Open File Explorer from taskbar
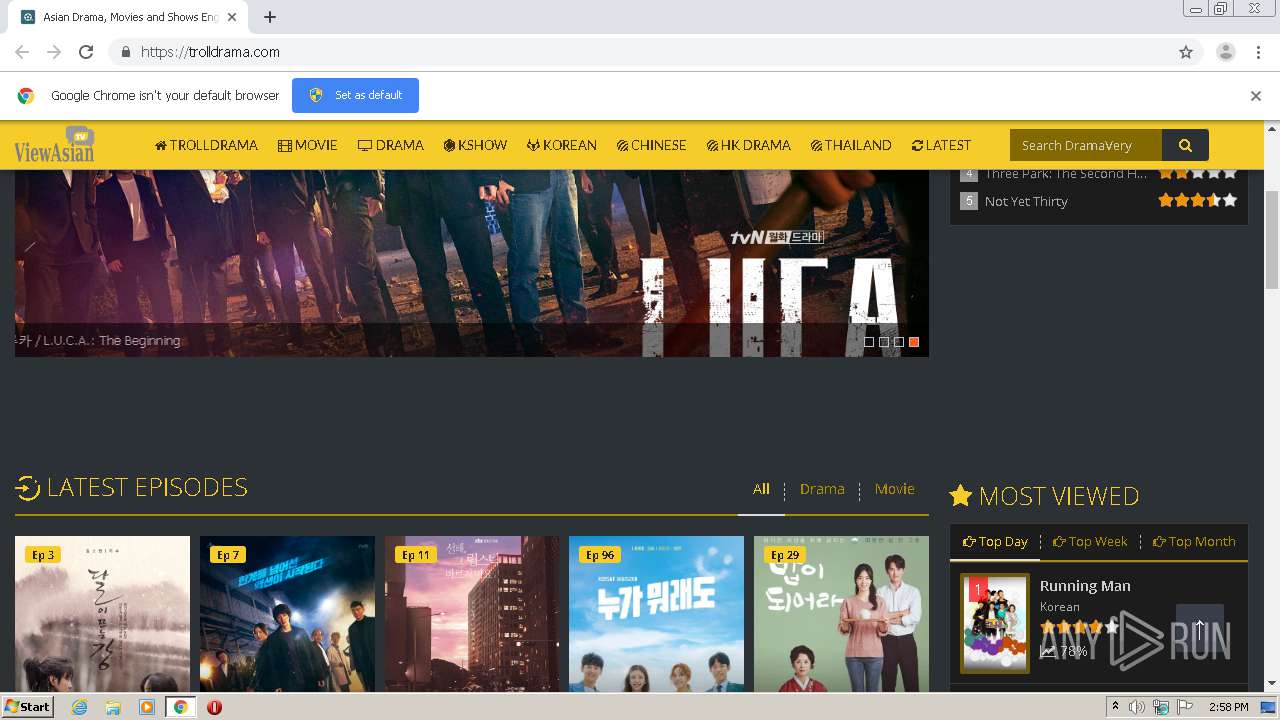The image size is (1280, 720). (x=113, y=707)
